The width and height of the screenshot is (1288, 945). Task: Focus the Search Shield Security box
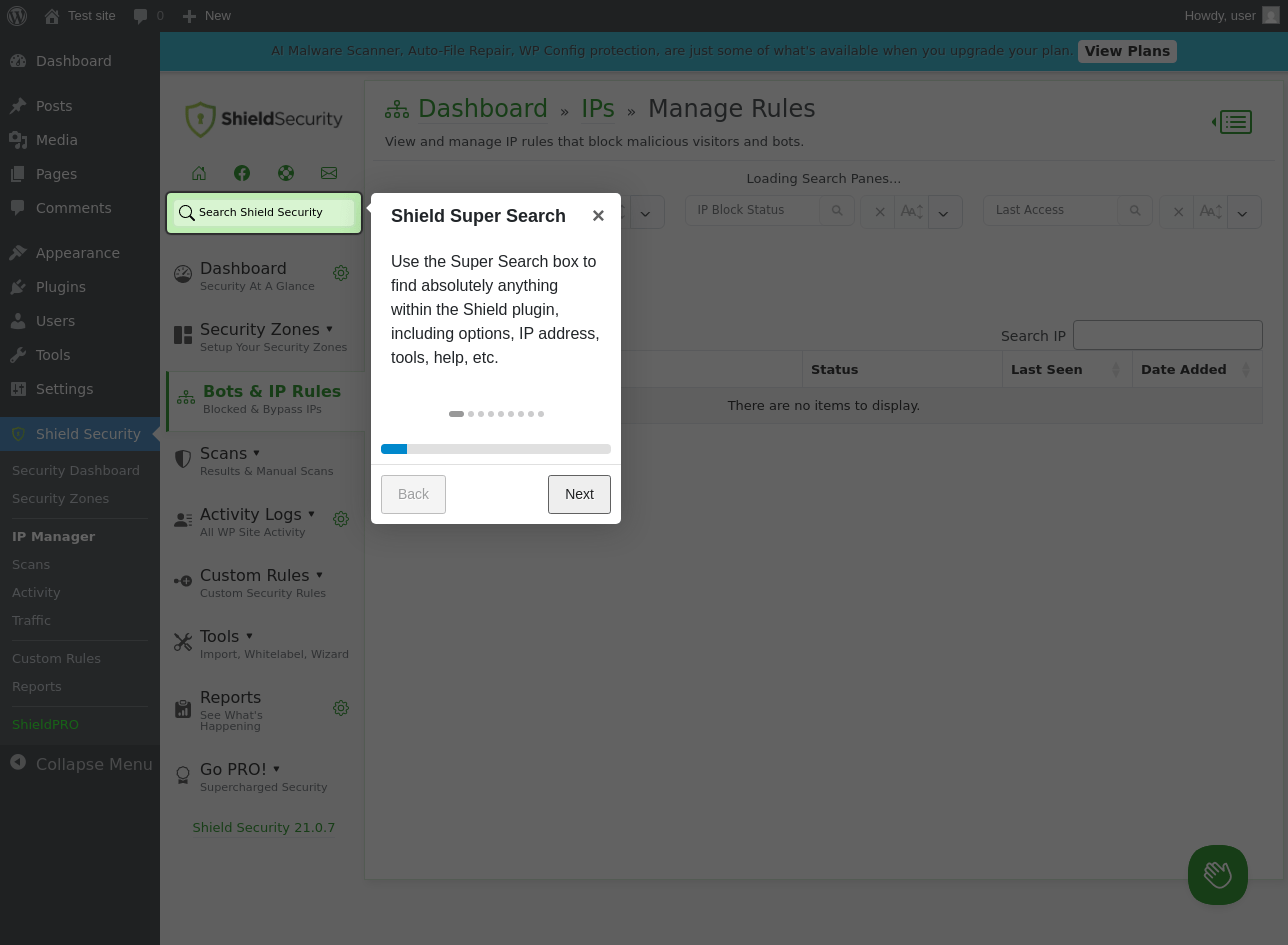264,213
